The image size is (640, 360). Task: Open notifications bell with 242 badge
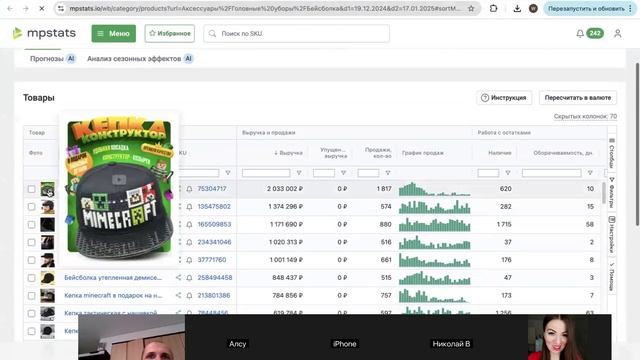point(589,33)
